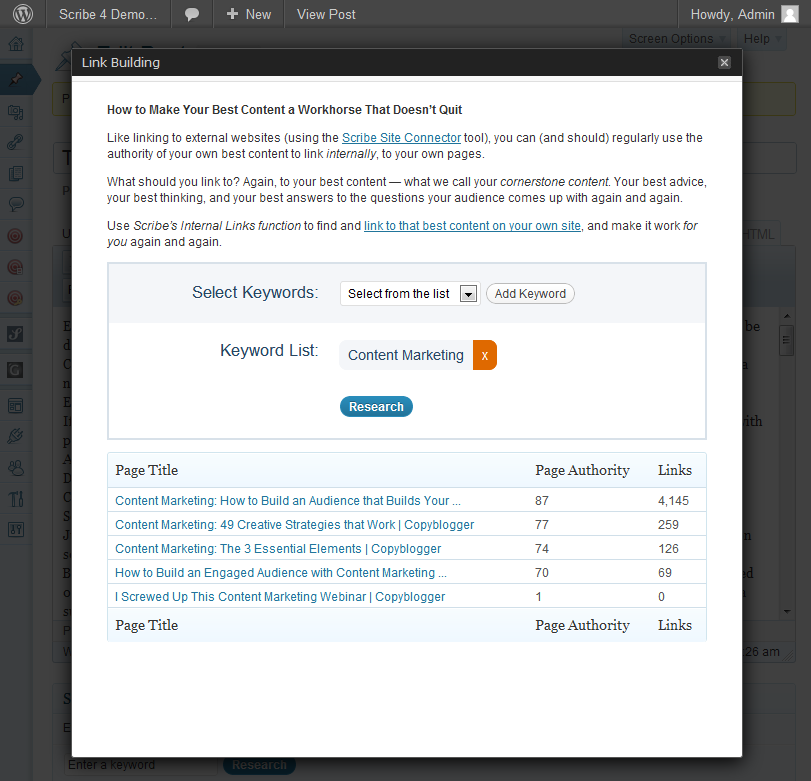Click the Select Keywords label

(255, 293)
